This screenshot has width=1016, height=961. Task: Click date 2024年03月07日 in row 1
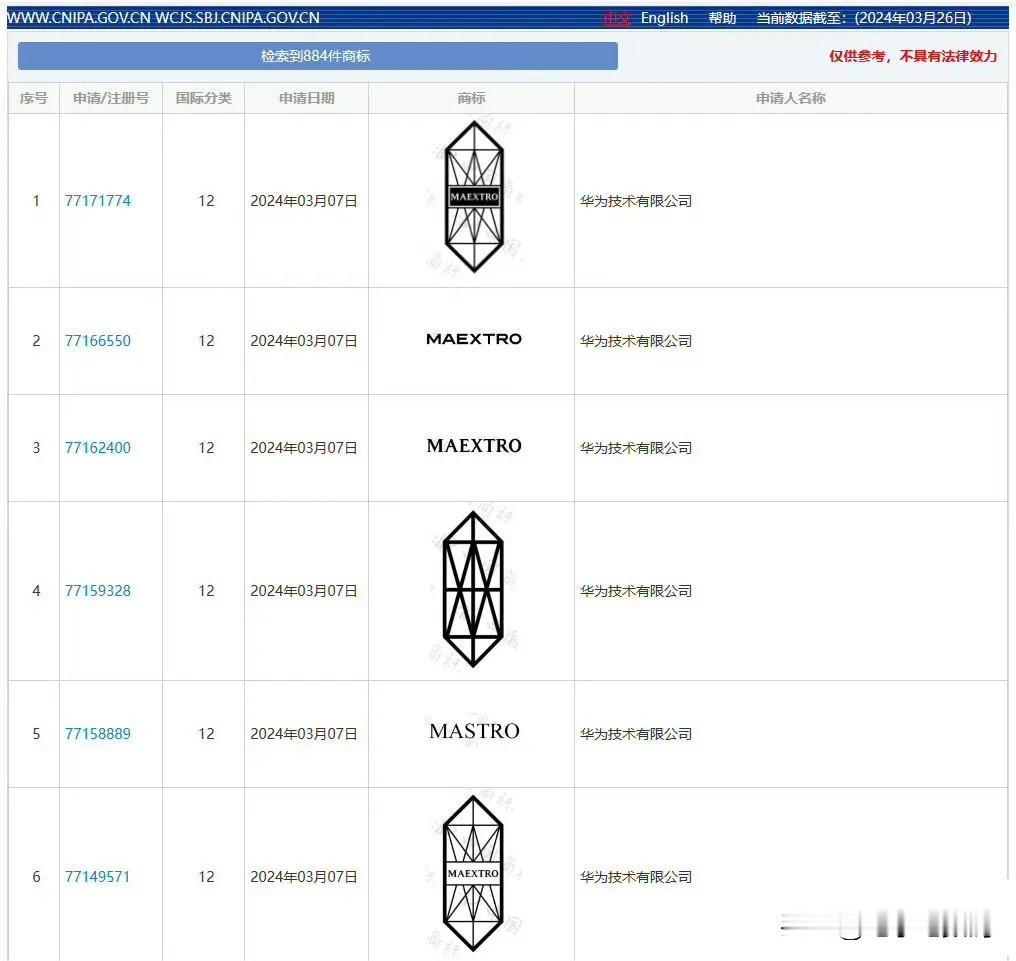click(304, 202)
